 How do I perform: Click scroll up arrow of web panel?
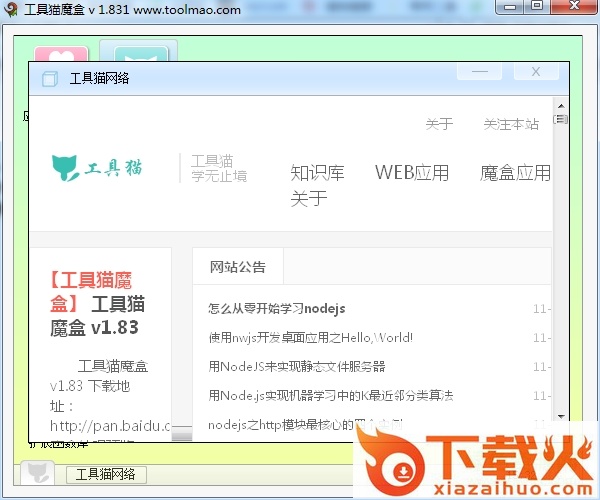tap(561, 106)
